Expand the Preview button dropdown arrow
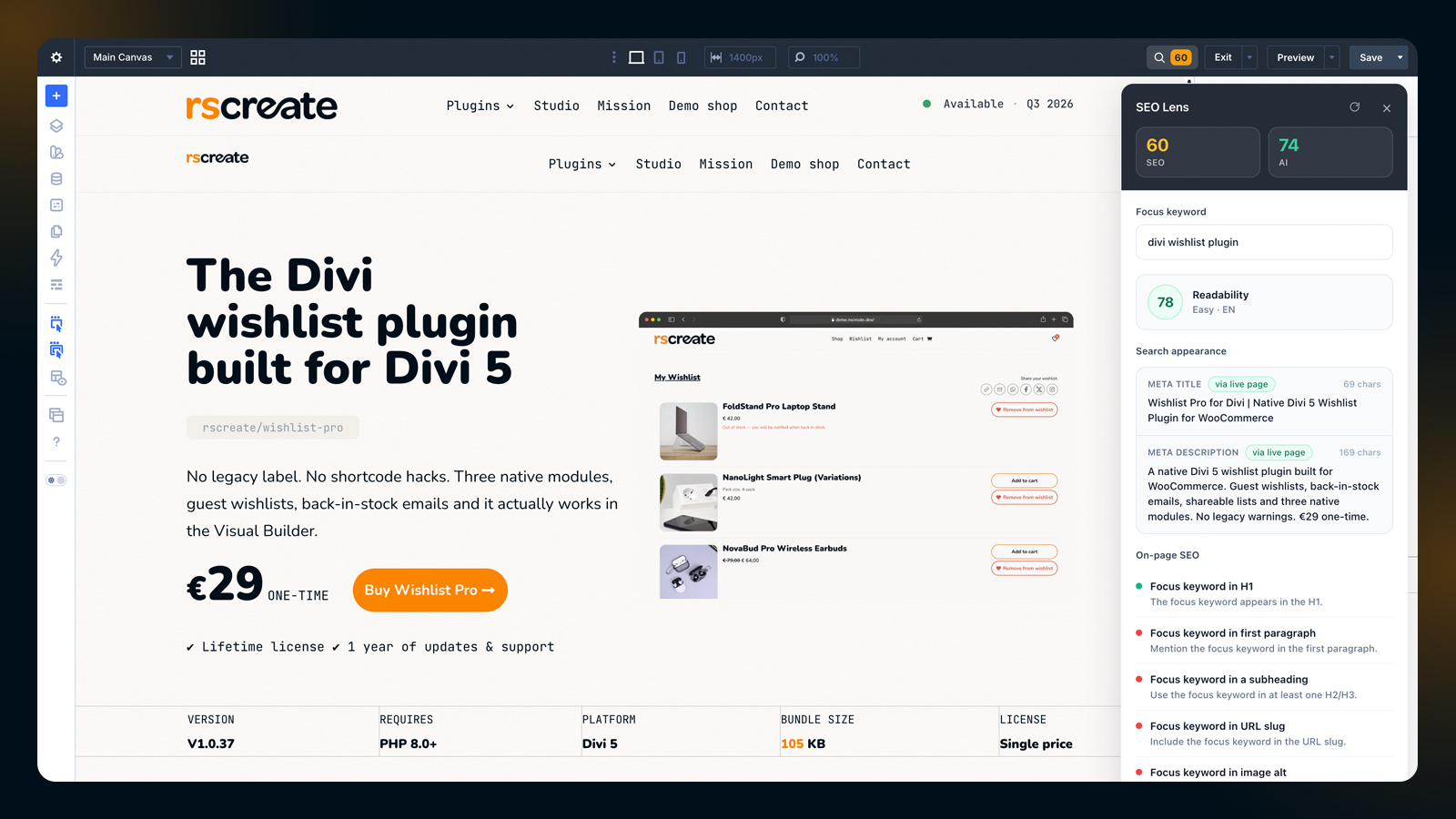The image size is (1456, 819). coord(1331,57)
